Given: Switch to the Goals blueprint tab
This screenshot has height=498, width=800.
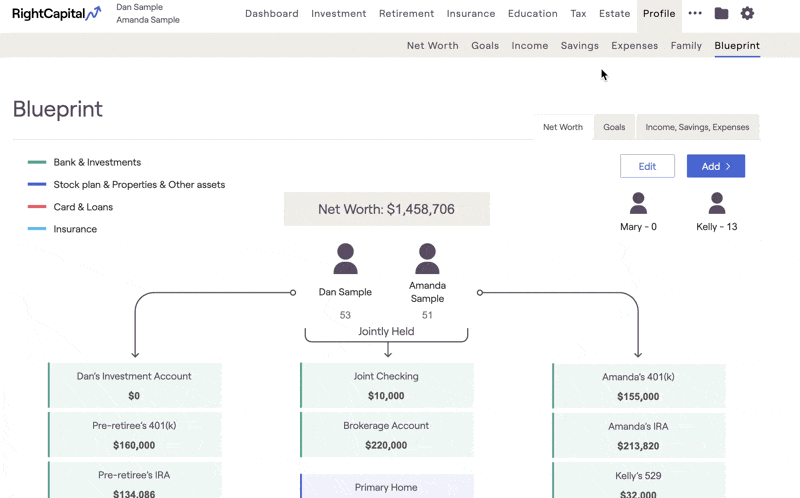Looking at the screenshot, I should click(614, 127).
